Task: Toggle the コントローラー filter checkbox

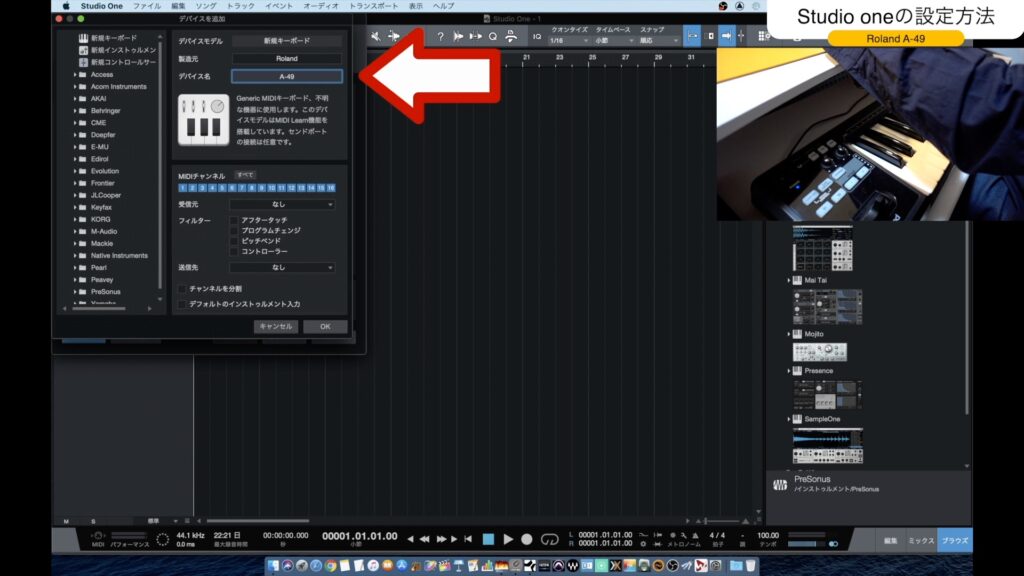Action: point(234,252)
